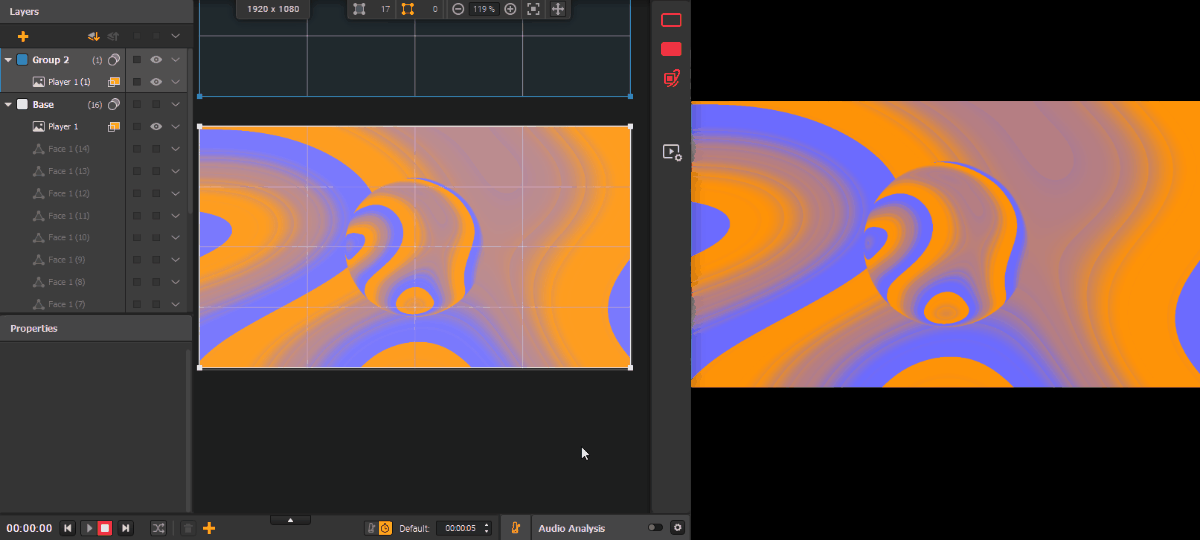Open Face 1 (10) row chevron menu

175,238
